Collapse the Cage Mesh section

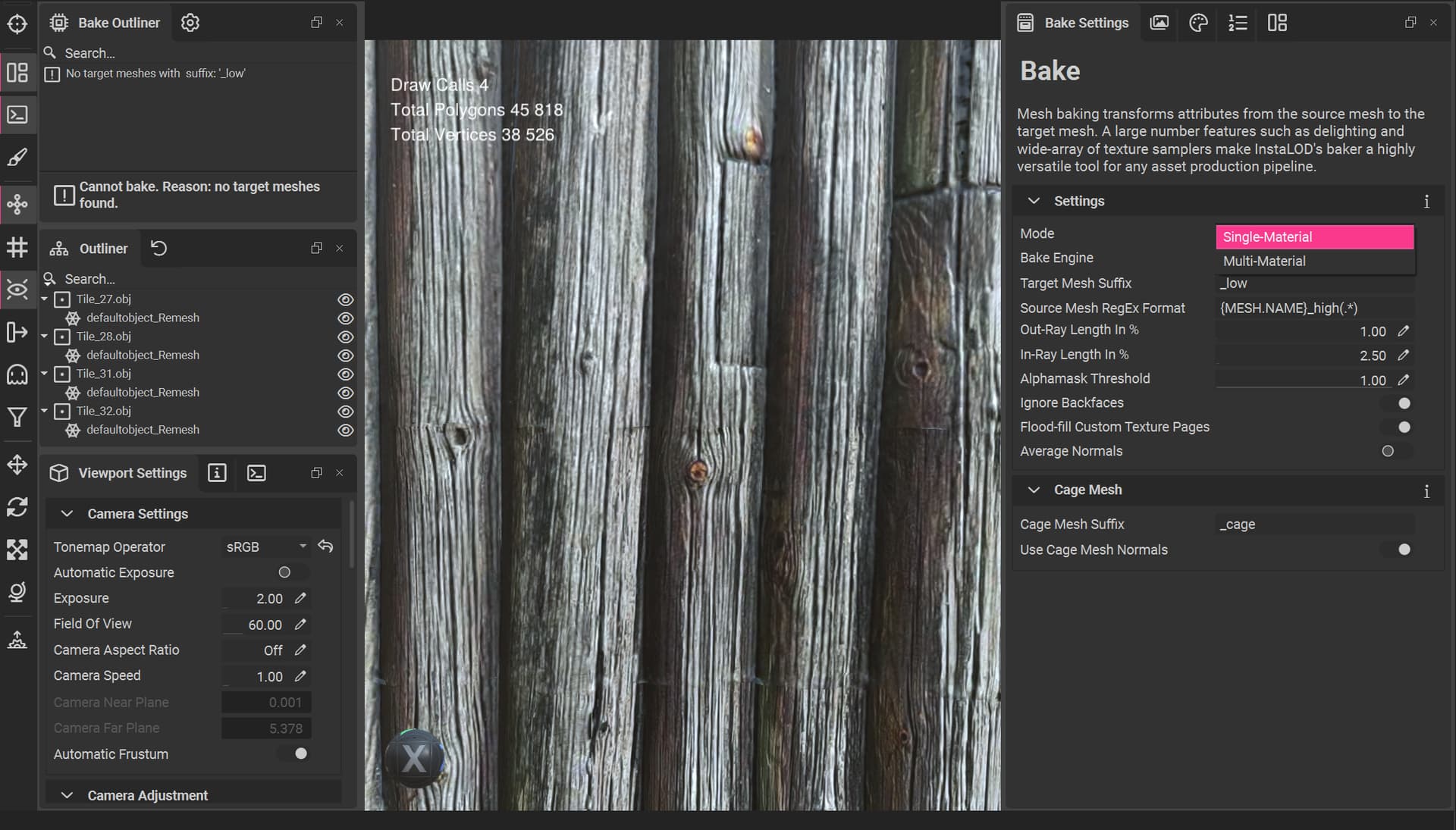tap(1033, 490)
